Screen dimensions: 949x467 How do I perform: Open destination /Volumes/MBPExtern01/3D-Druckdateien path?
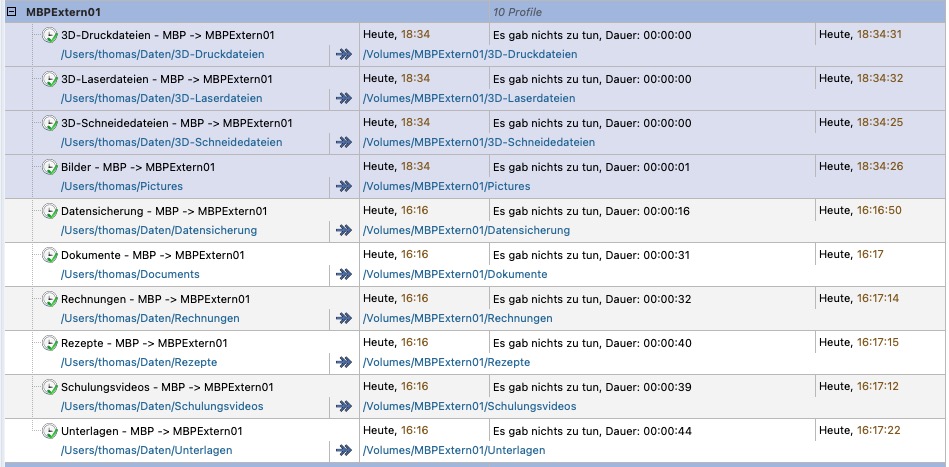coord(469,54)
